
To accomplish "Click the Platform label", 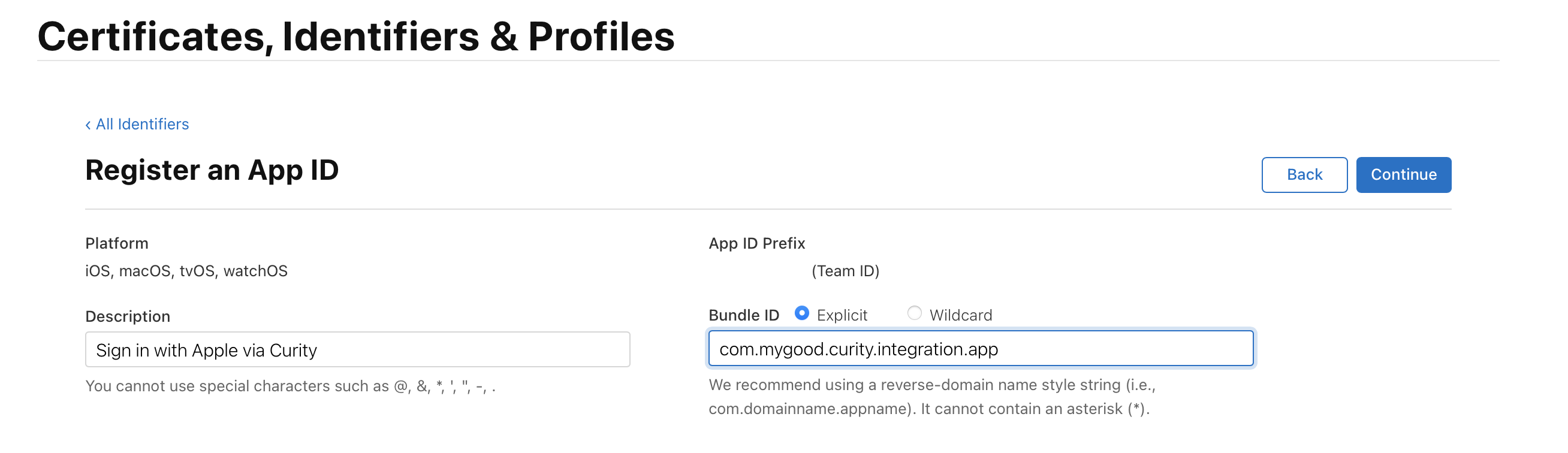I will click(x=117, y=243).
